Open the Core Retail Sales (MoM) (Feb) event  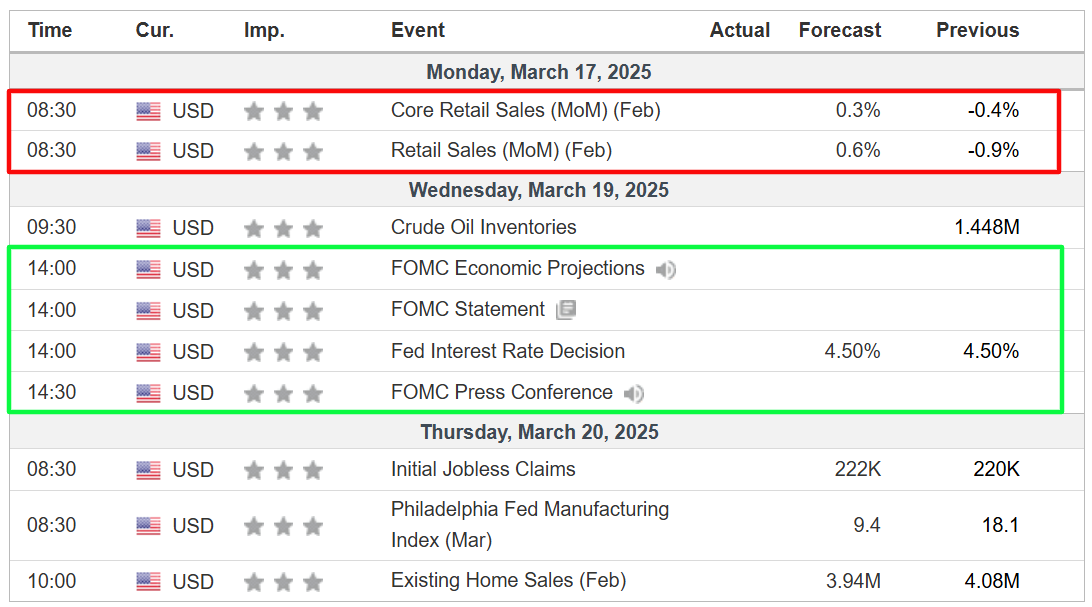pos(526,110)
